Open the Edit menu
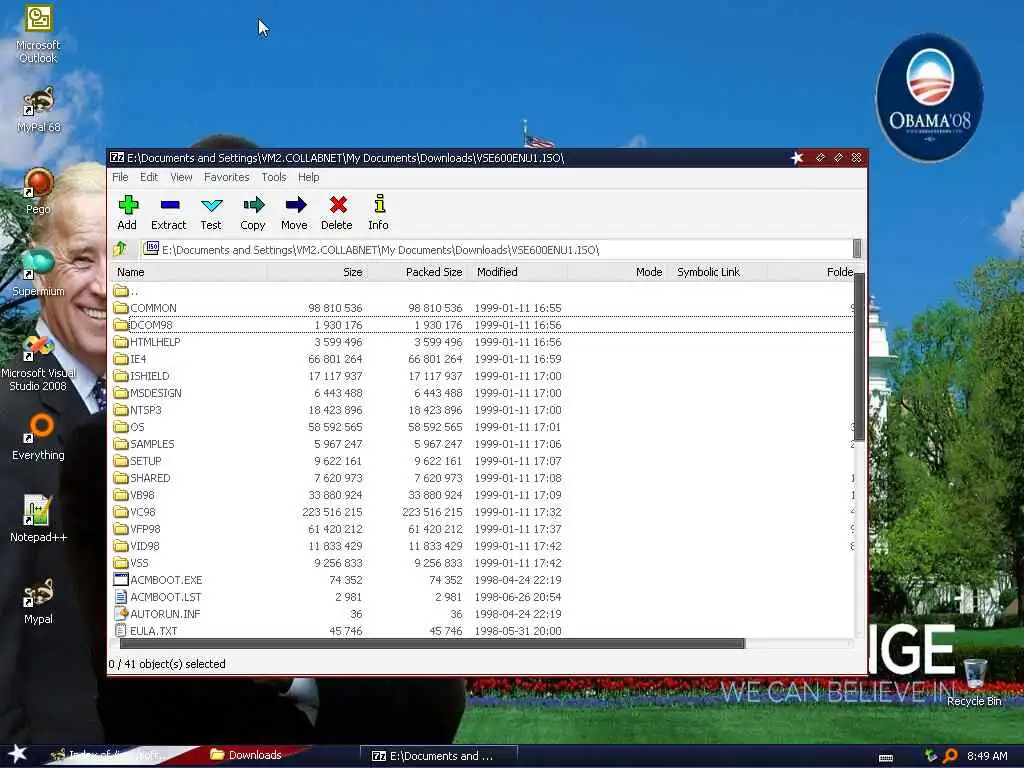 tap(149, 177)
